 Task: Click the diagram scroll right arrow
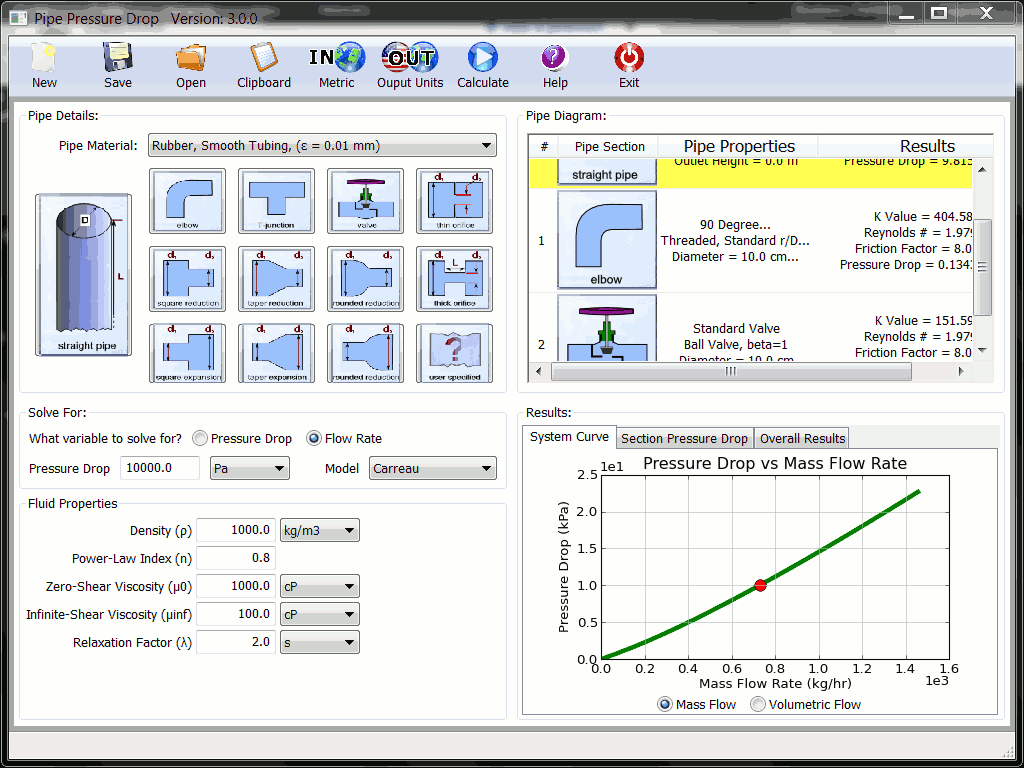(961, 371)
